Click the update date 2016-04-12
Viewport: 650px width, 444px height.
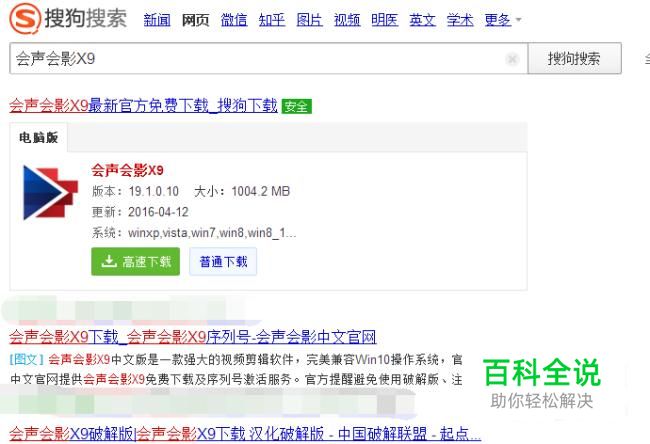tap(158, 212)
